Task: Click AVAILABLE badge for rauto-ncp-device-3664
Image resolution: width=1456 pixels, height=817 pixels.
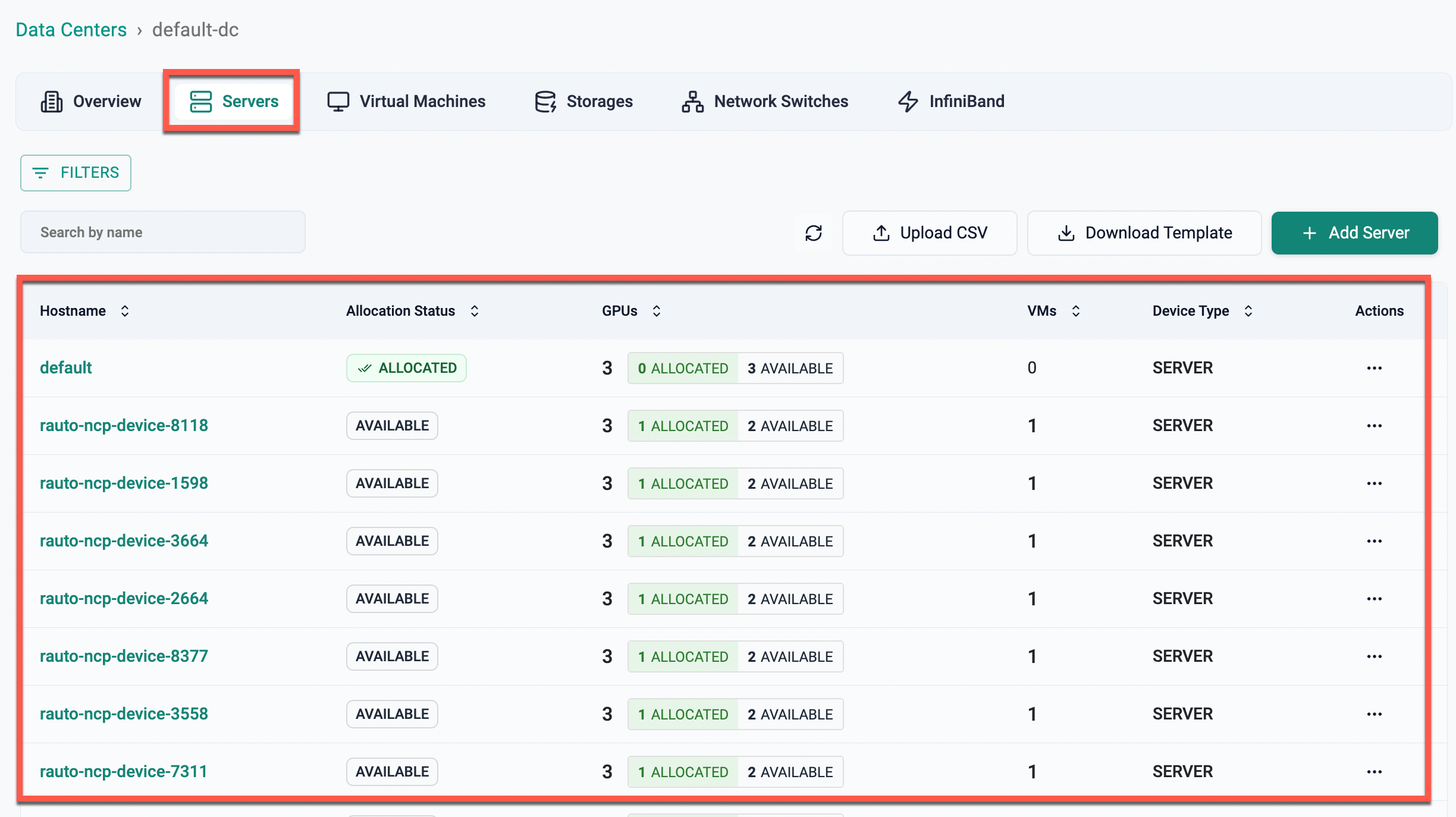Action: (x=392, y=541)
